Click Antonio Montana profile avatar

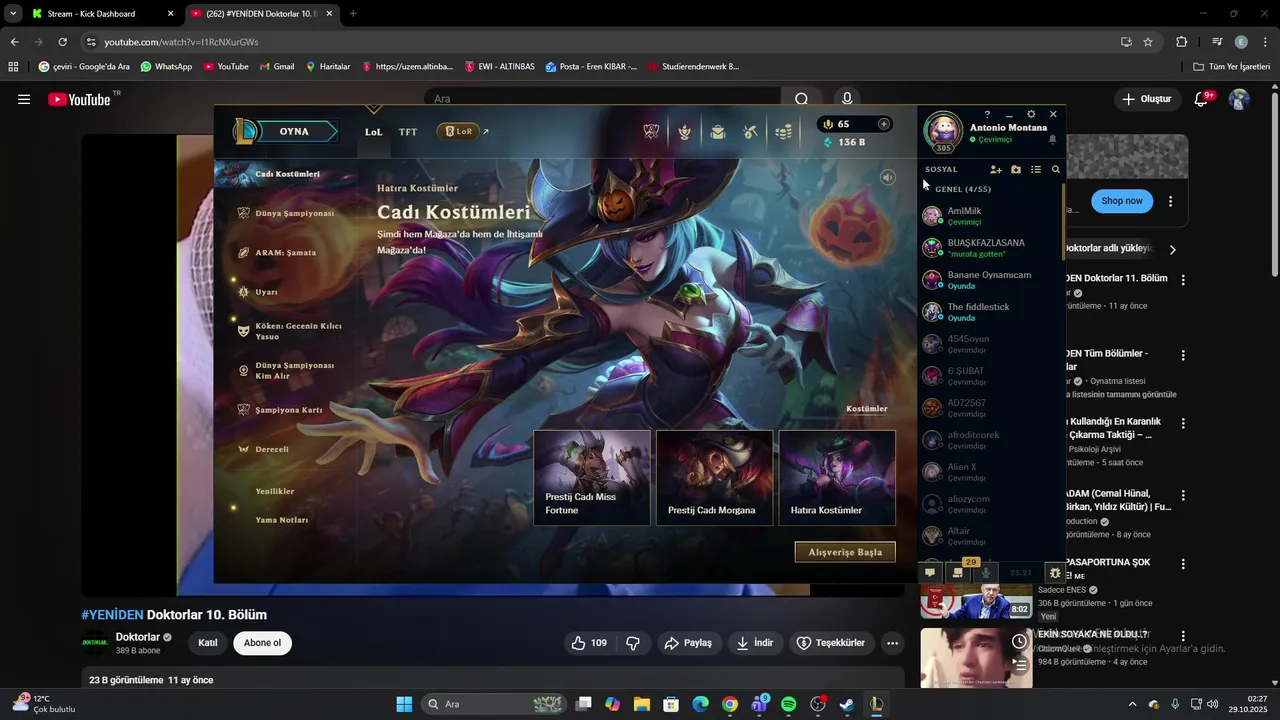click(x=943, y=130)
